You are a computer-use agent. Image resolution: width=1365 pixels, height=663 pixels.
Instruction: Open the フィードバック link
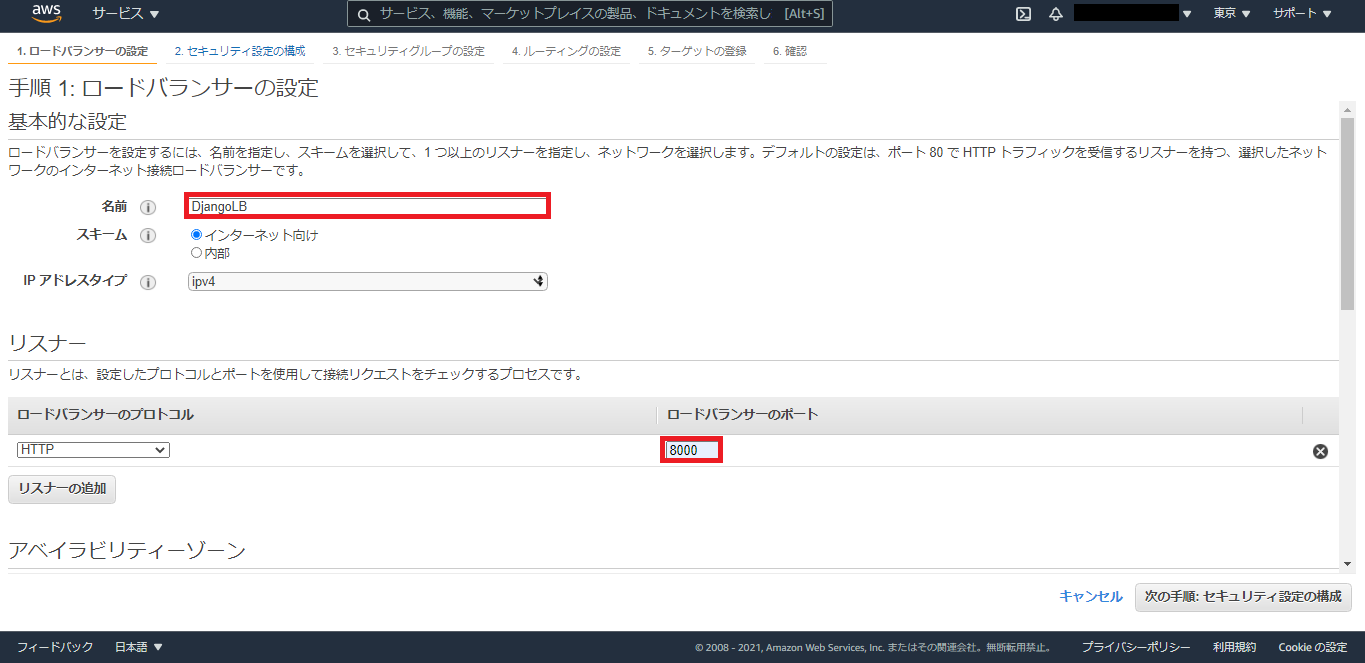point(55,647)
